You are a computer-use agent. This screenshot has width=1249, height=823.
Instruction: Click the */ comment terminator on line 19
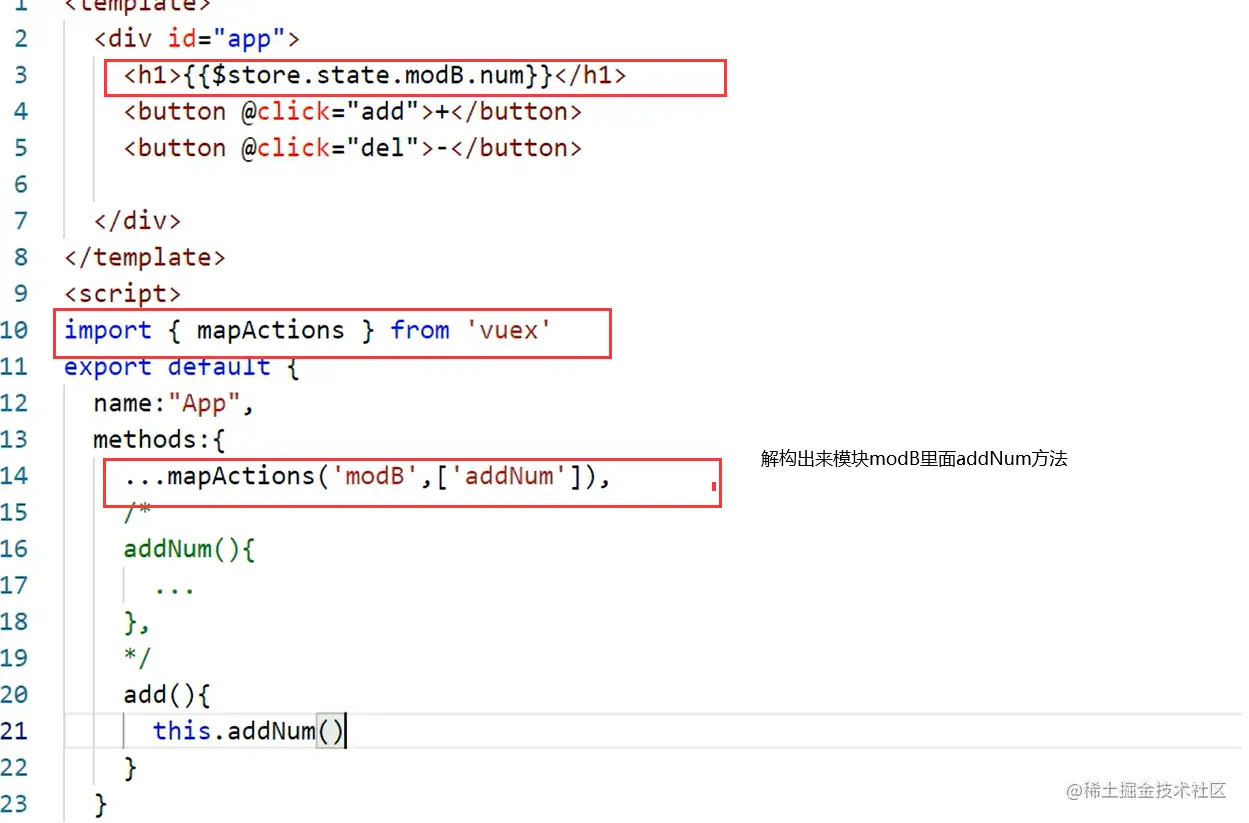(x=138, y=657)
